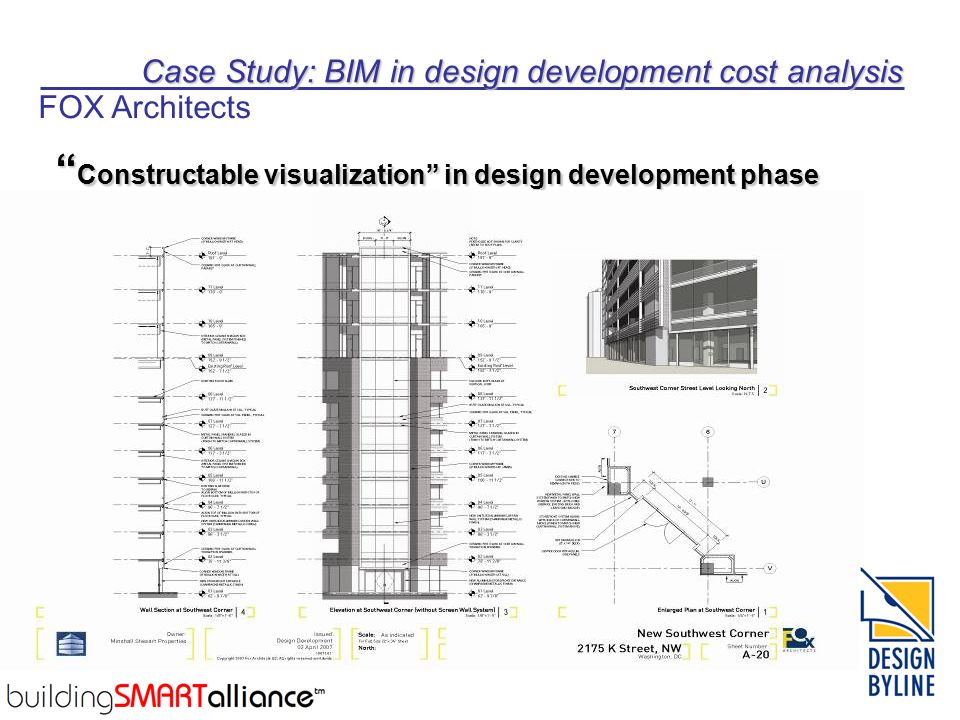
Task: Select the enlarged plan drawing
Action: [x=658, y=514]
